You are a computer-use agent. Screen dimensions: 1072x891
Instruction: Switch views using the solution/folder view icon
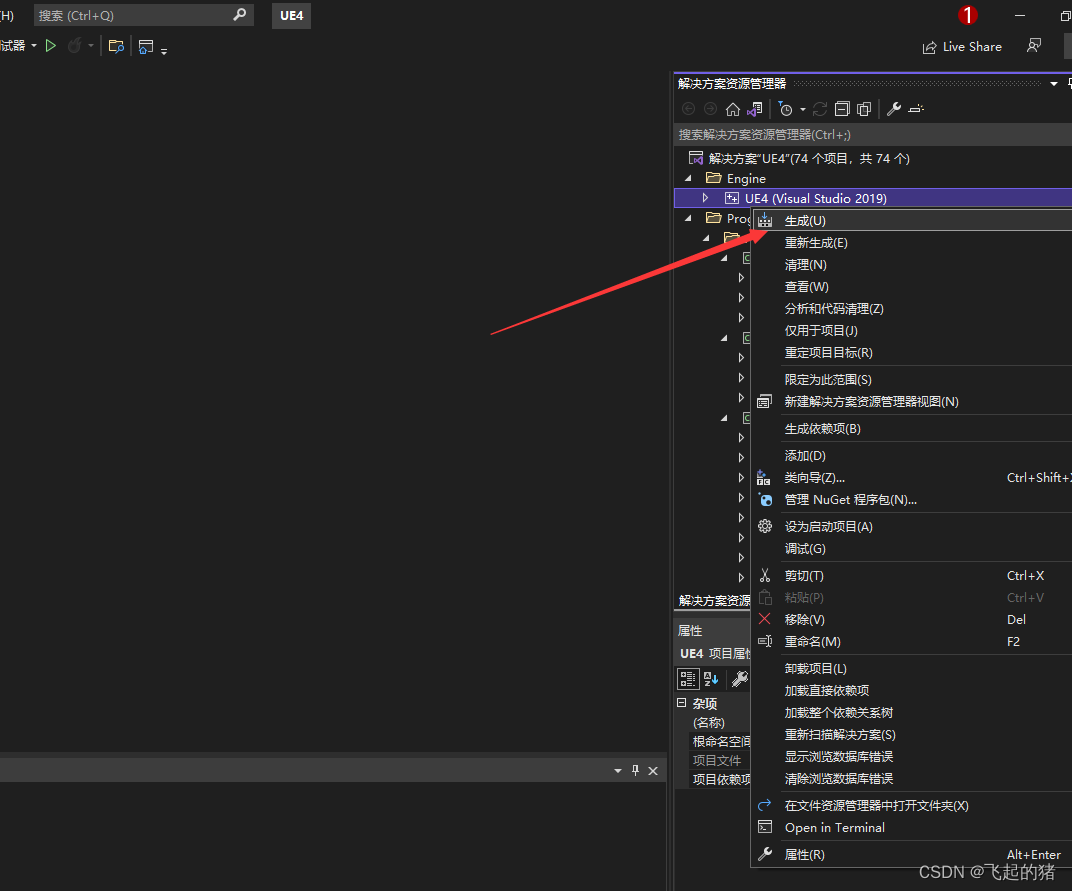755,109
